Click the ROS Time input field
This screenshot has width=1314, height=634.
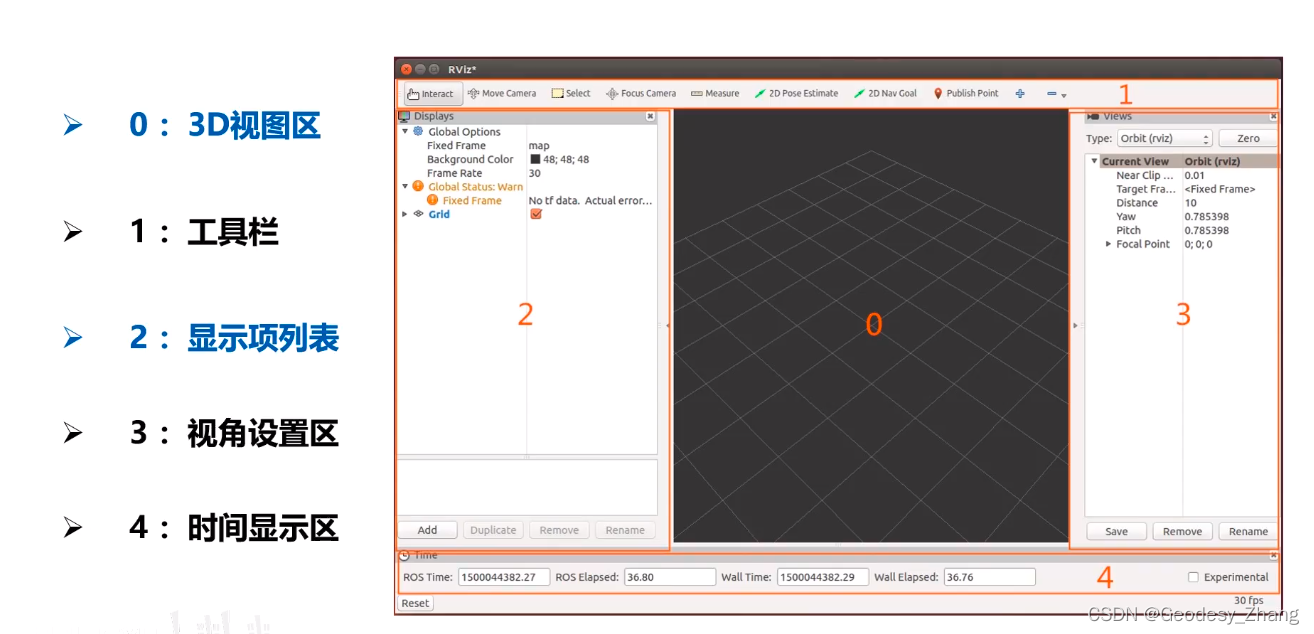tap(504, 577)
